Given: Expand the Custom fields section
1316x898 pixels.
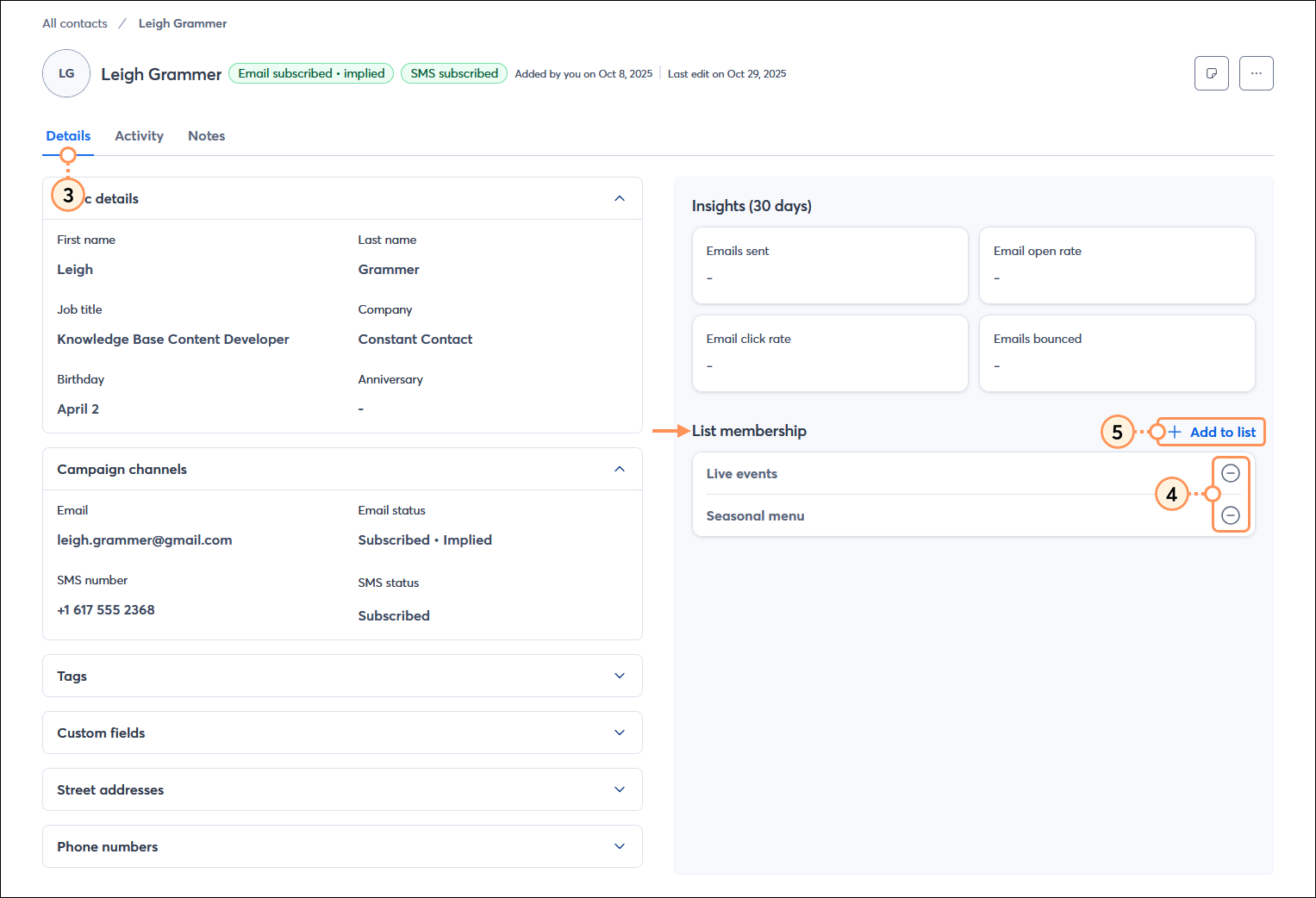Looking at the screenshot, I should click(619, 733).
